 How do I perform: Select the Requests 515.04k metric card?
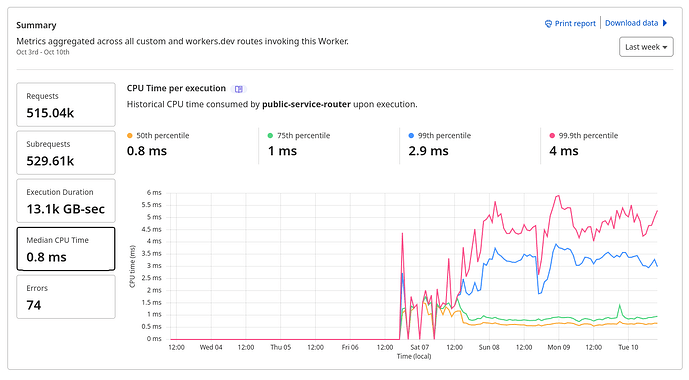66,105
